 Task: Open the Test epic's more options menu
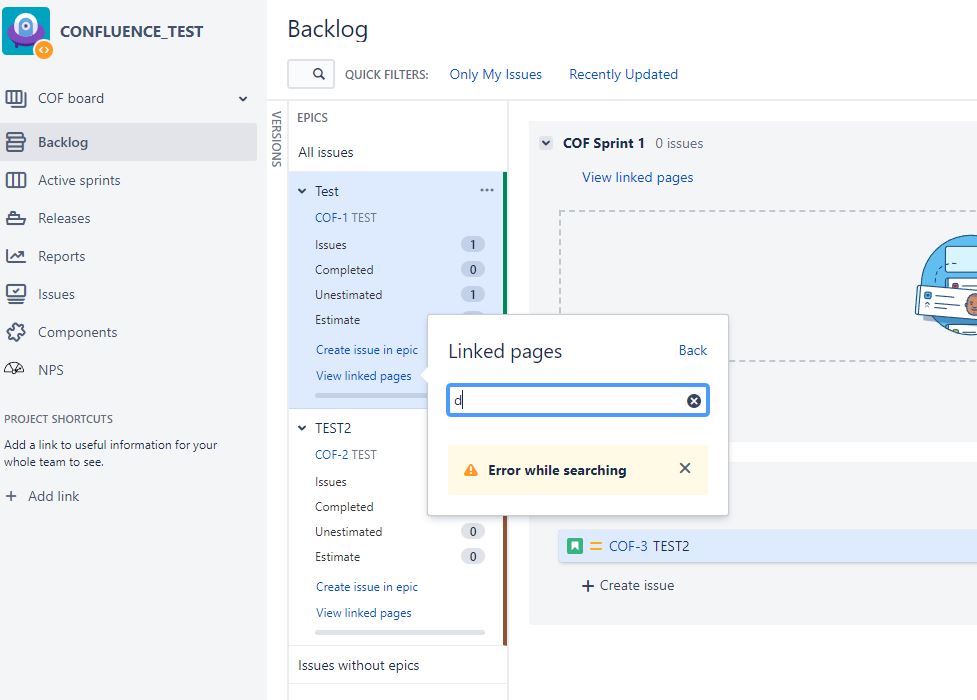487,190
